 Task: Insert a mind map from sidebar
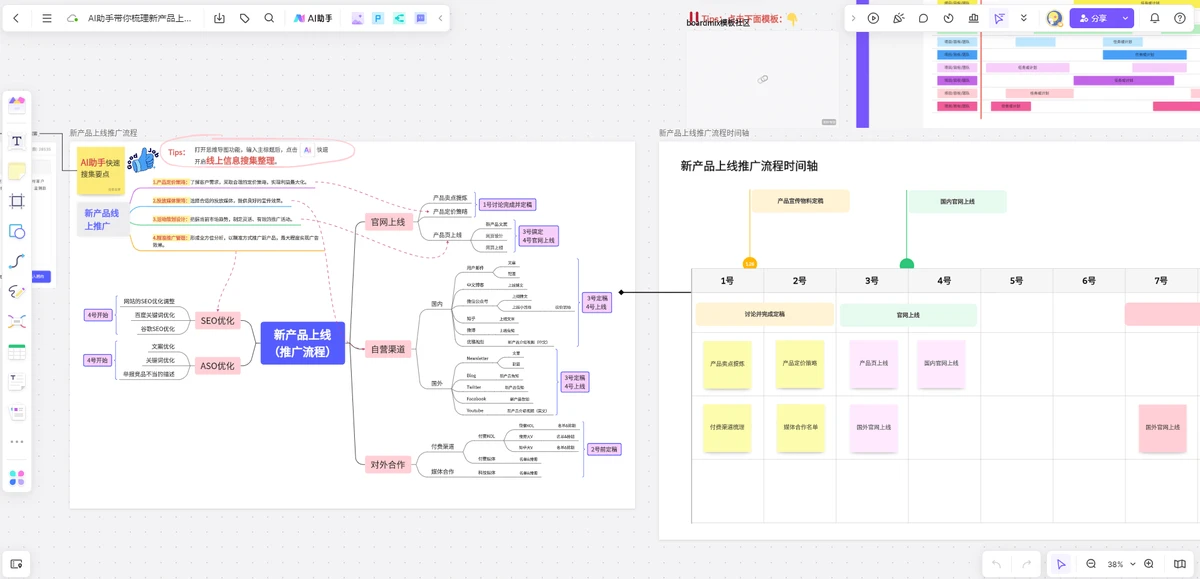tap(17, 322)
